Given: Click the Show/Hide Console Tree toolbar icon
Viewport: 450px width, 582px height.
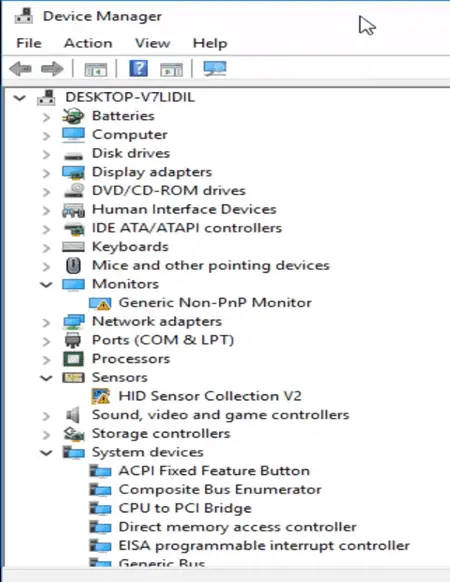Looking at the screenshot, I should click(96, 69).
